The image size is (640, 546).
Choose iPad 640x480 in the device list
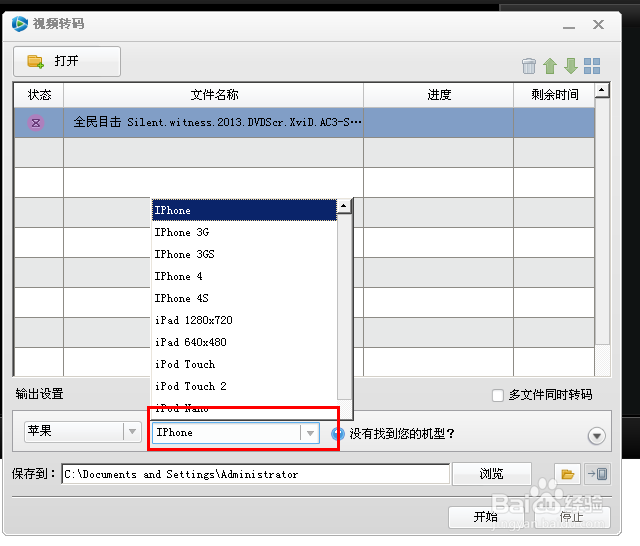point(244,342)
